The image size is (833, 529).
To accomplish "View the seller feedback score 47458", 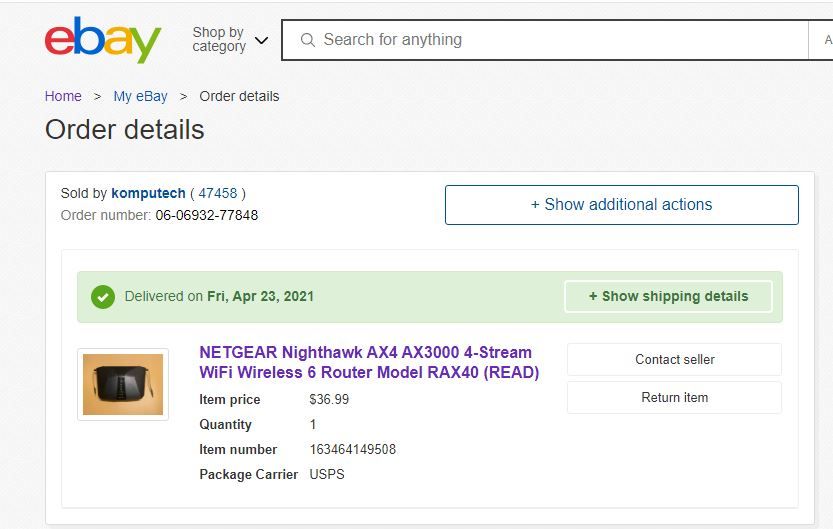I will coord(218,193).
